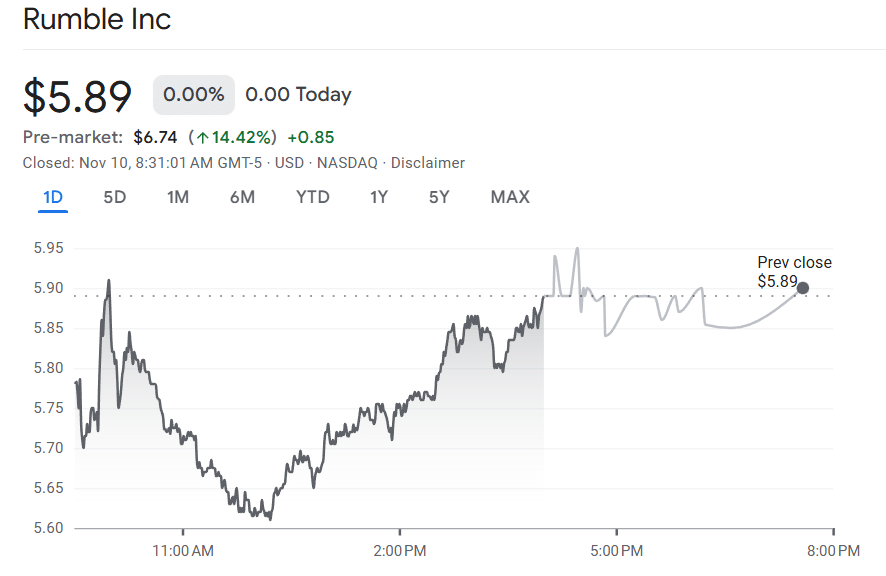
Task: Click the NASDAQ exchange label
Action: (x=346, y=162)
